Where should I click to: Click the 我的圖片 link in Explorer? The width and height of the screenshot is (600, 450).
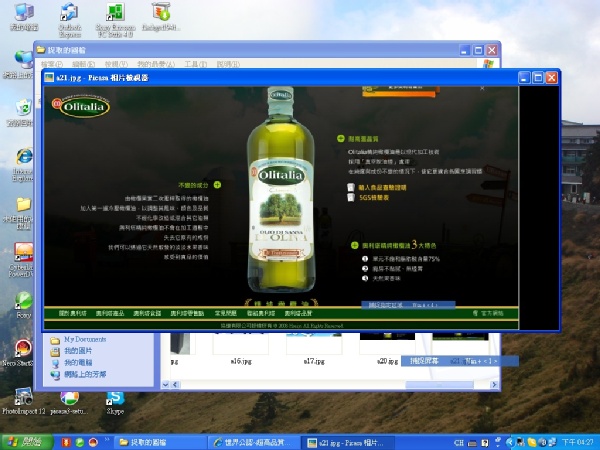78,351
